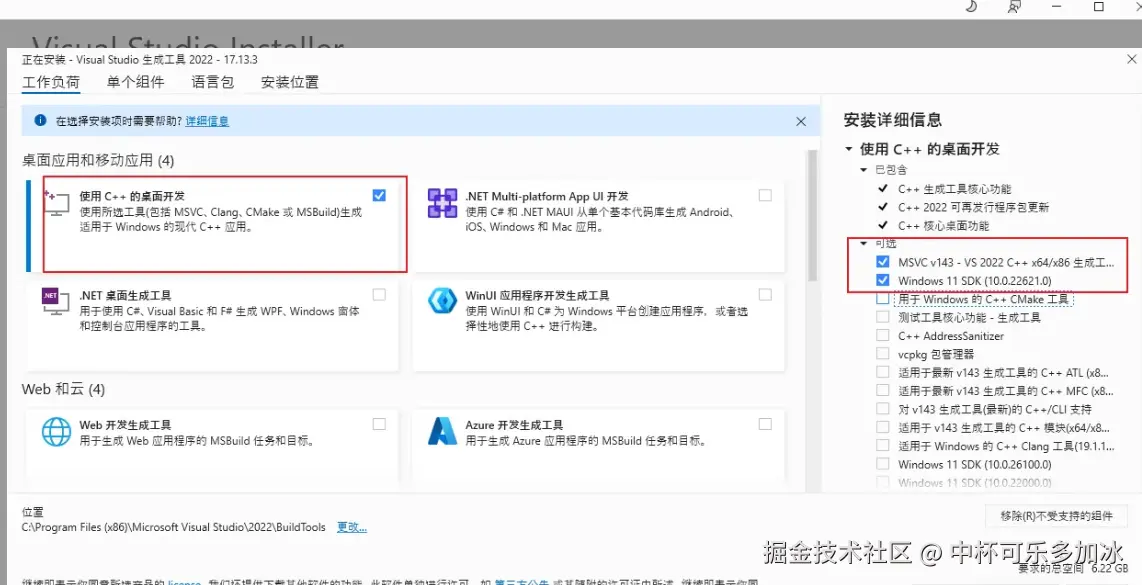This screenshot has height=585, width=1142.
Task: Dismiss the help banner with its X
Action: tap(801, 122)
